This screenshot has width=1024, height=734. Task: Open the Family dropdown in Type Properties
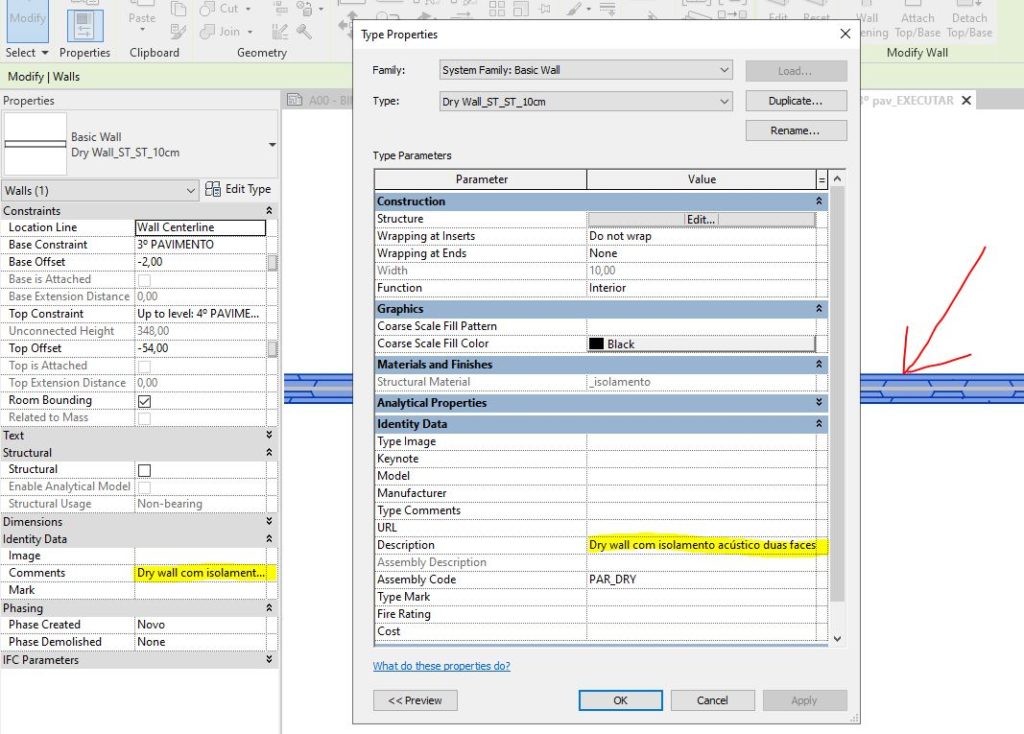(586, 70)
